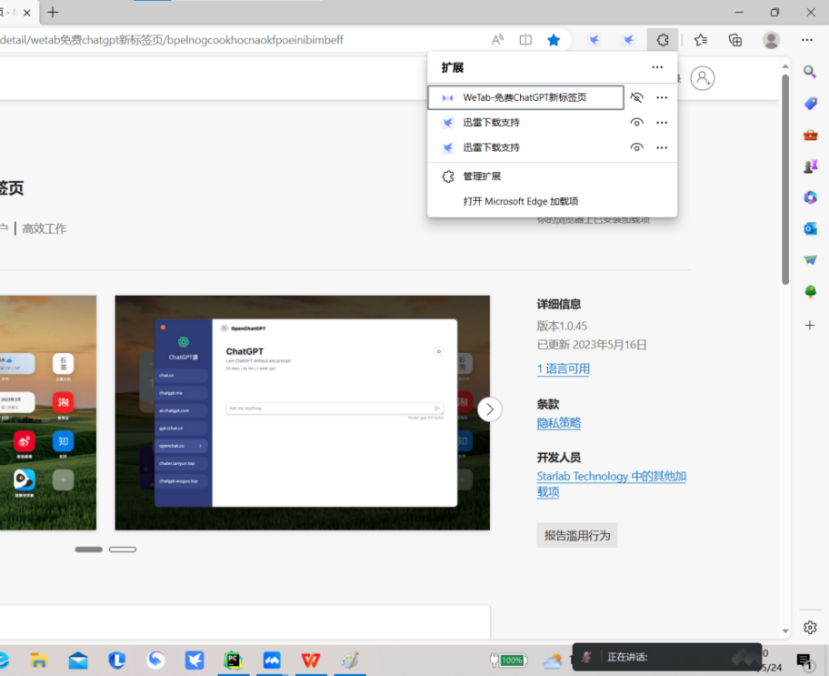Open more actions for the WeTab extension
This screenshot has width=829, height=676.
point(662,97)
